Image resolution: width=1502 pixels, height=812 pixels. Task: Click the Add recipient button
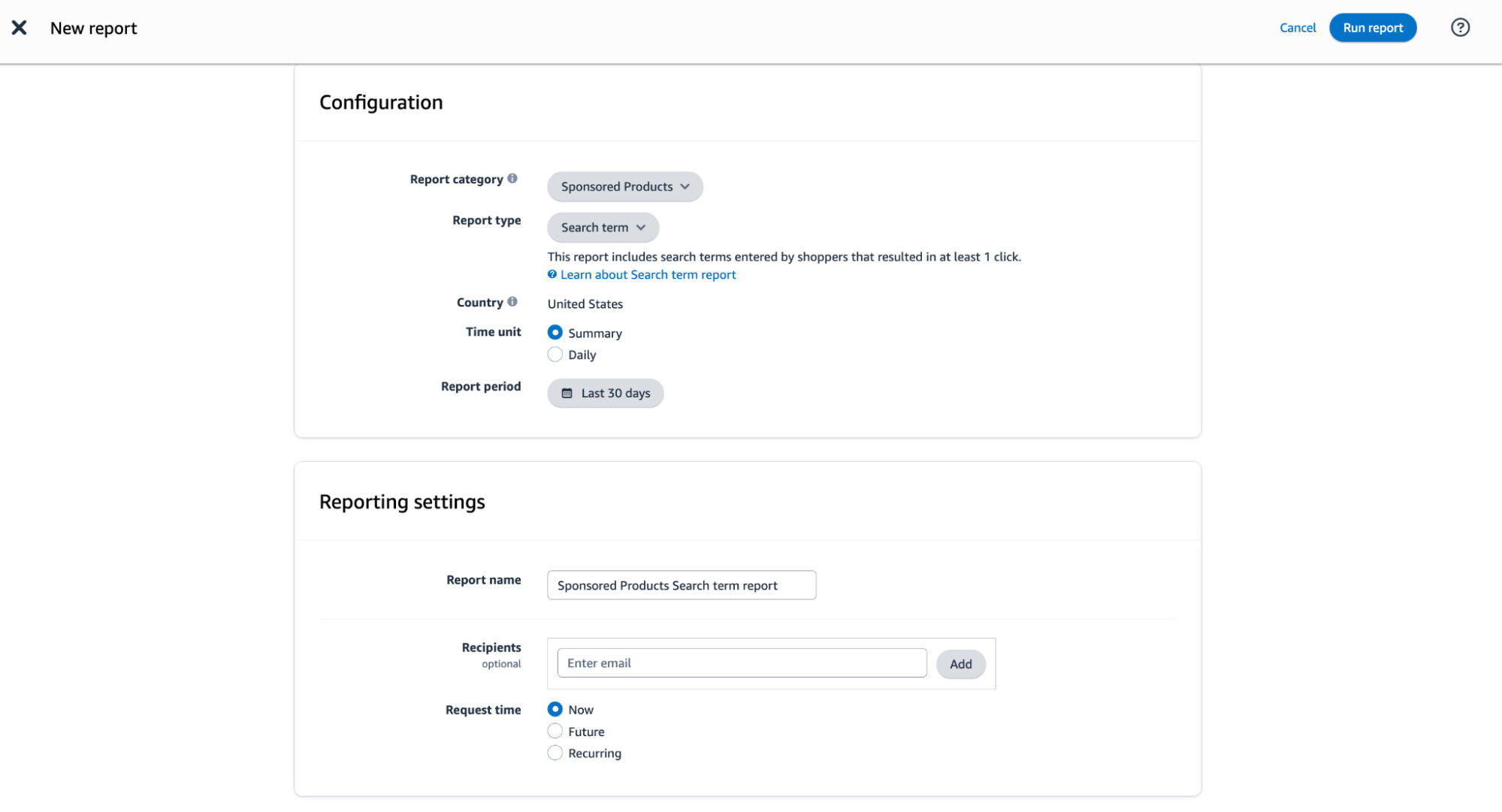[960, 664]
